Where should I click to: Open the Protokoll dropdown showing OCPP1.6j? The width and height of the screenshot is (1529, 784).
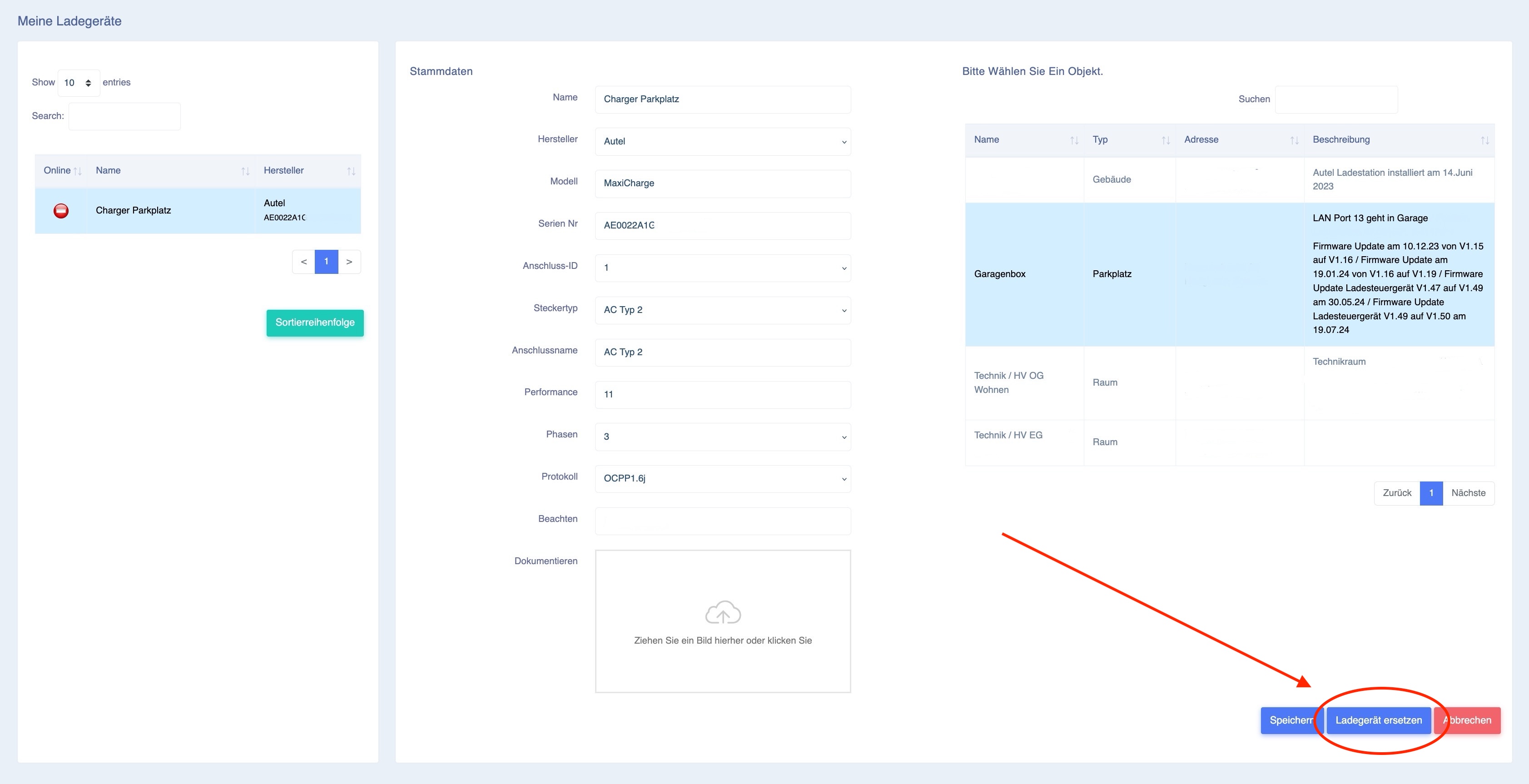(x=722, y=478)
